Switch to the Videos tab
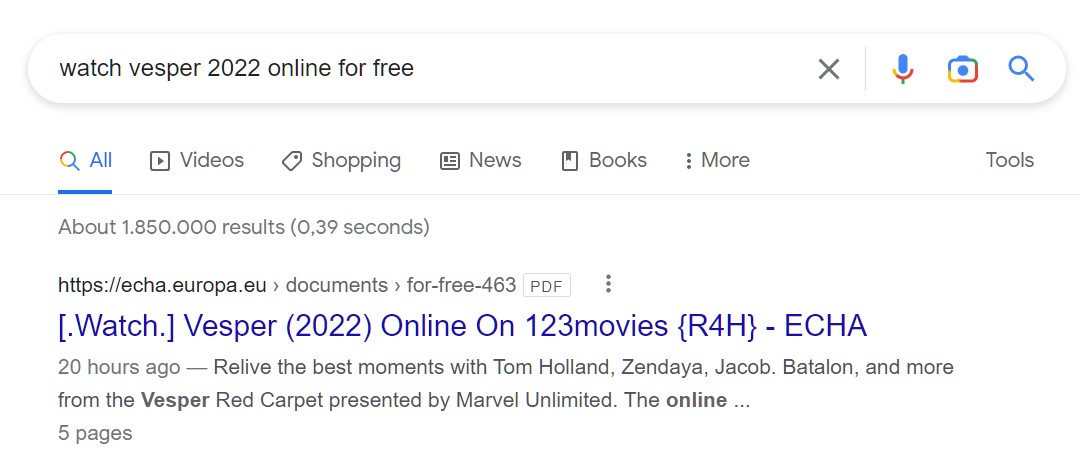The height and width of the screenshot is (470, 1080). pos(197,161)
